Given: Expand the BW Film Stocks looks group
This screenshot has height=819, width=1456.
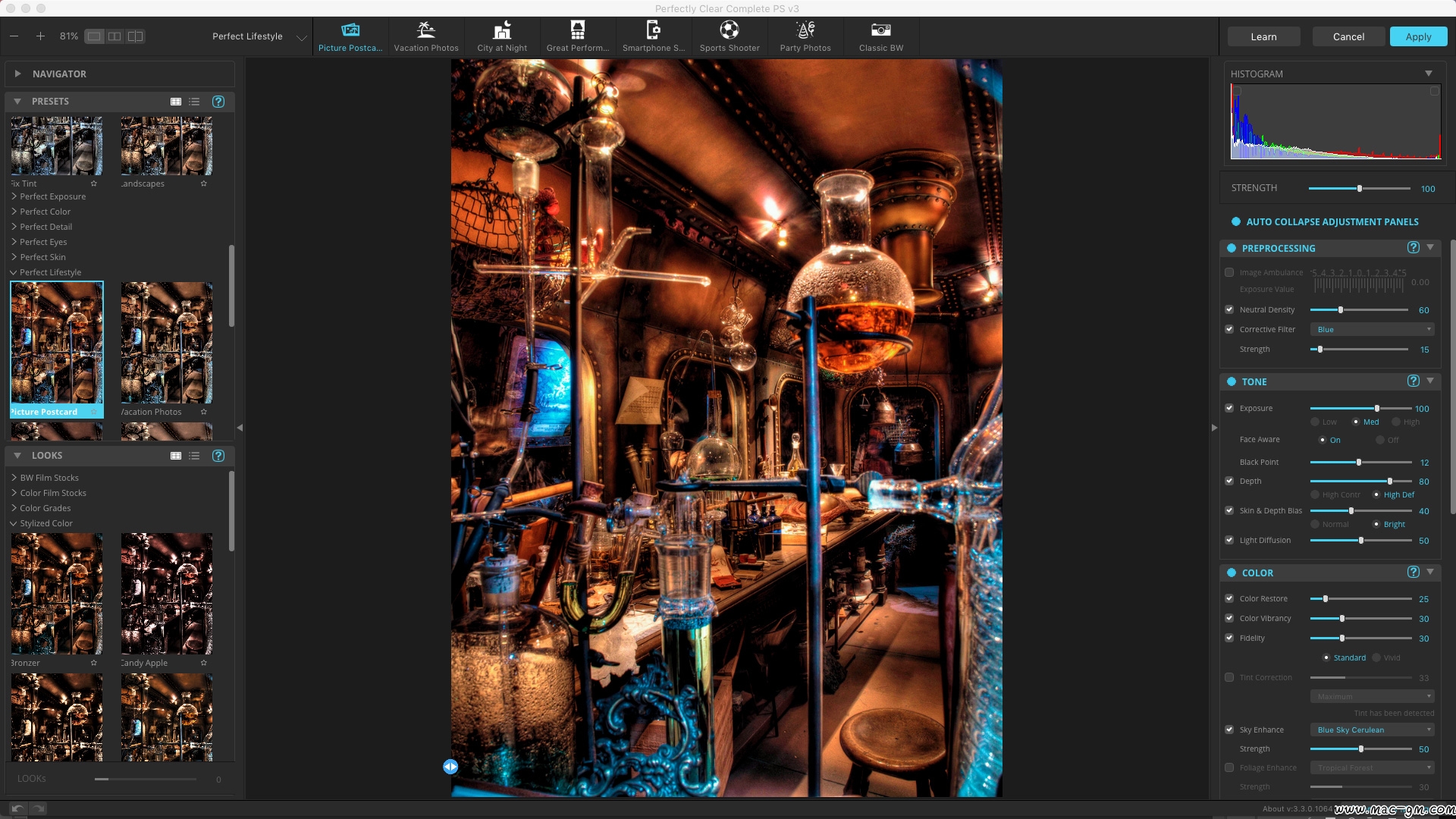Looking at the screenshot, I should pos(49,478).
